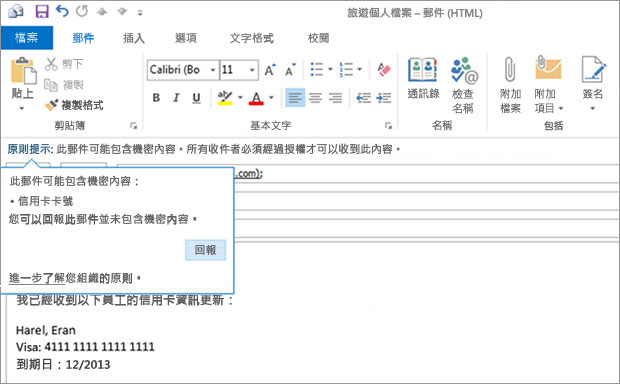This screenshot has width=620, height=384.
Task: Expand highlight color picker arrow
Action: point(240,97)
